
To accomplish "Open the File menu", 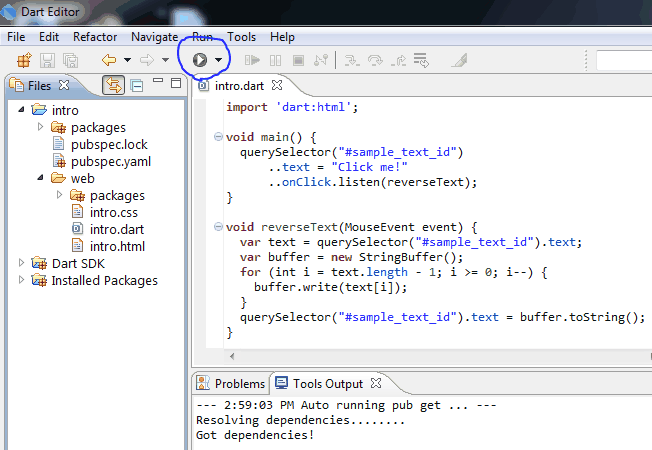I will click(16, 37).
